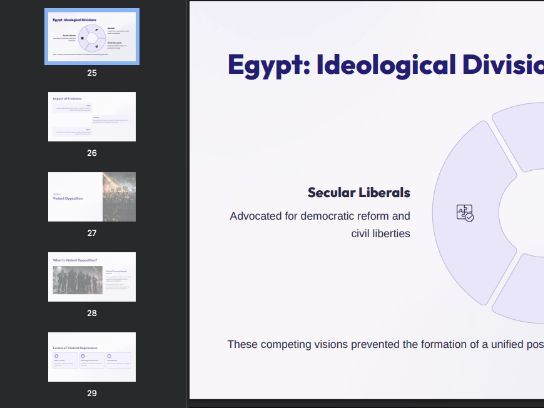Select text 'Advocated for democratic reform and civil liberties'
Screen dimensions: 544x408
(320, 224)
